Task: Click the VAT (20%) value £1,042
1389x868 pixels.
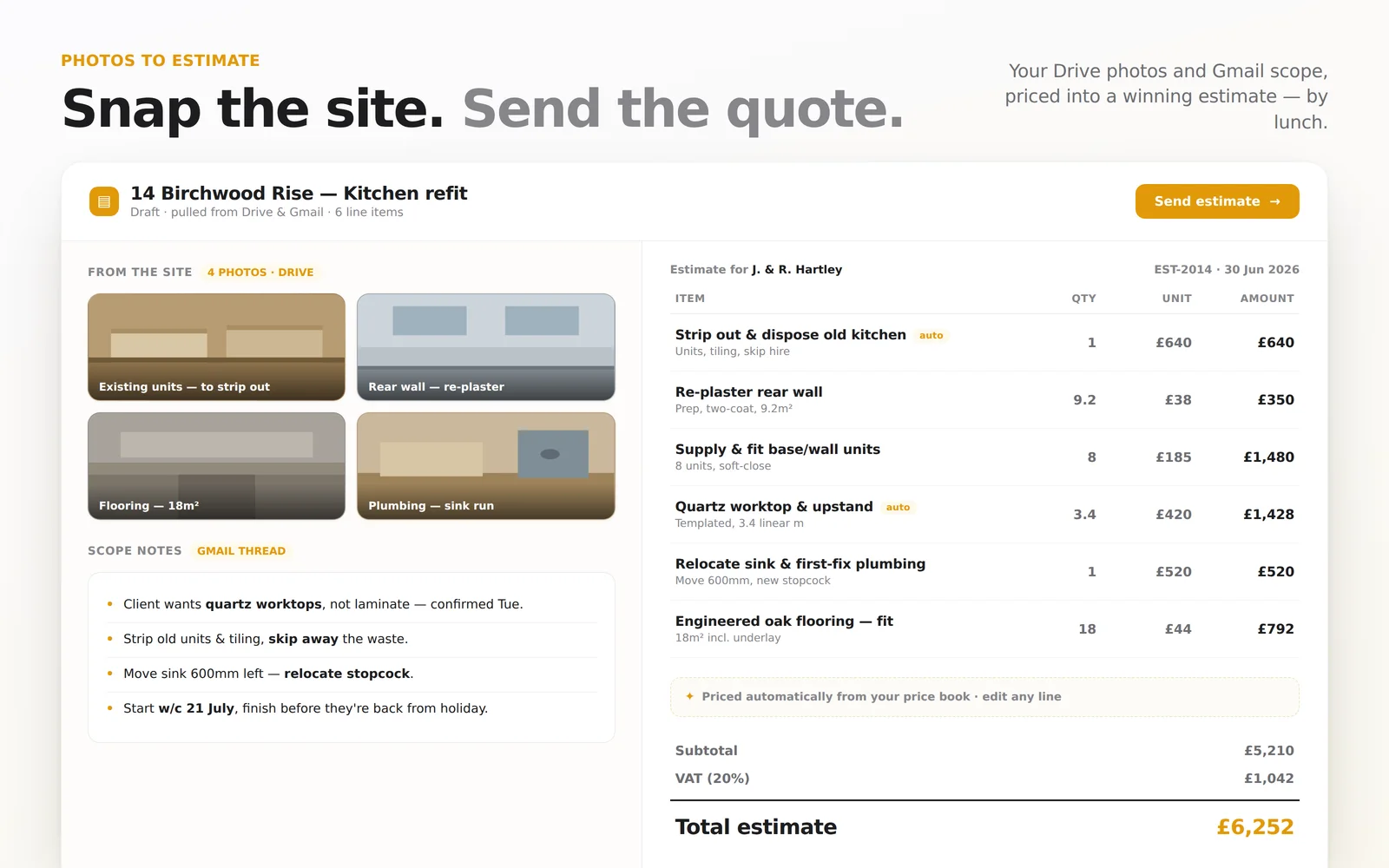Action: click(x=1269, y=779)
